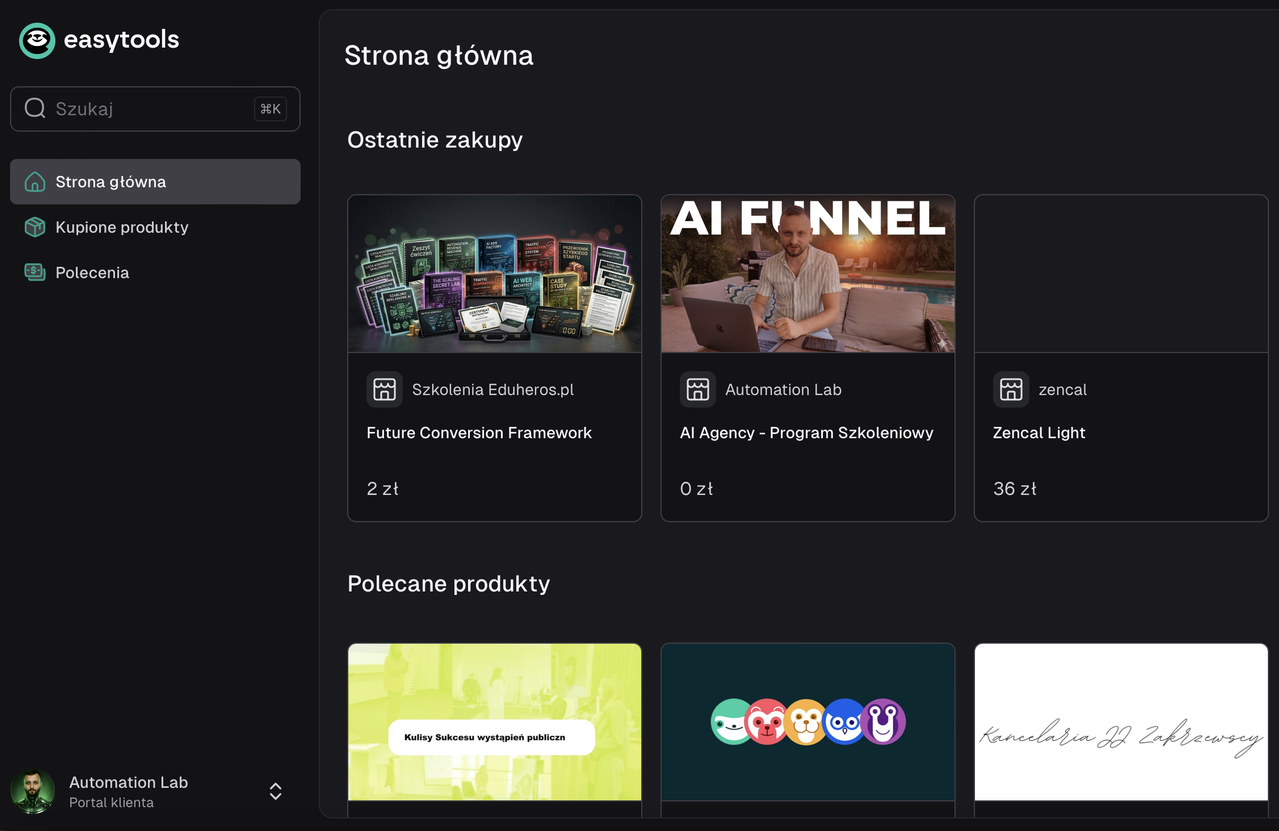This screenshot has height=831, width=1279.
Task: Click the home icon beside Strona główna
Action: (35, 182)
